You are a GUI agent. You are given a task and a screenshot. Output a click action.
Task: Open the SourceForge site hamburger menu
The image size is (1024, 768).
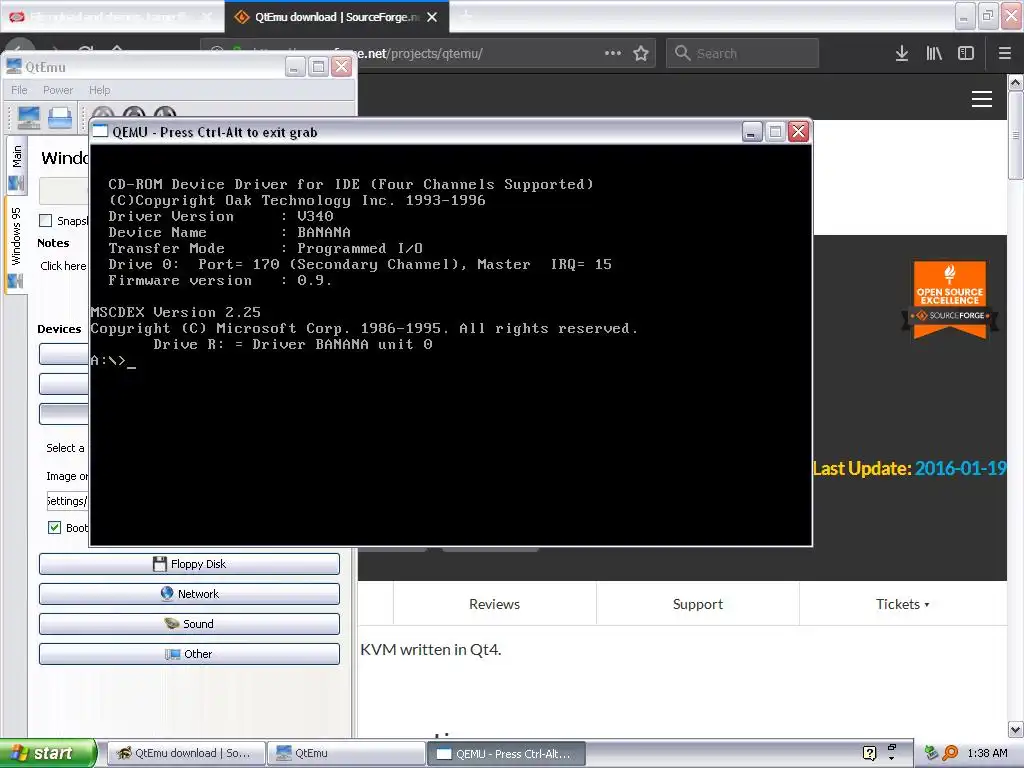coord(982,99)
